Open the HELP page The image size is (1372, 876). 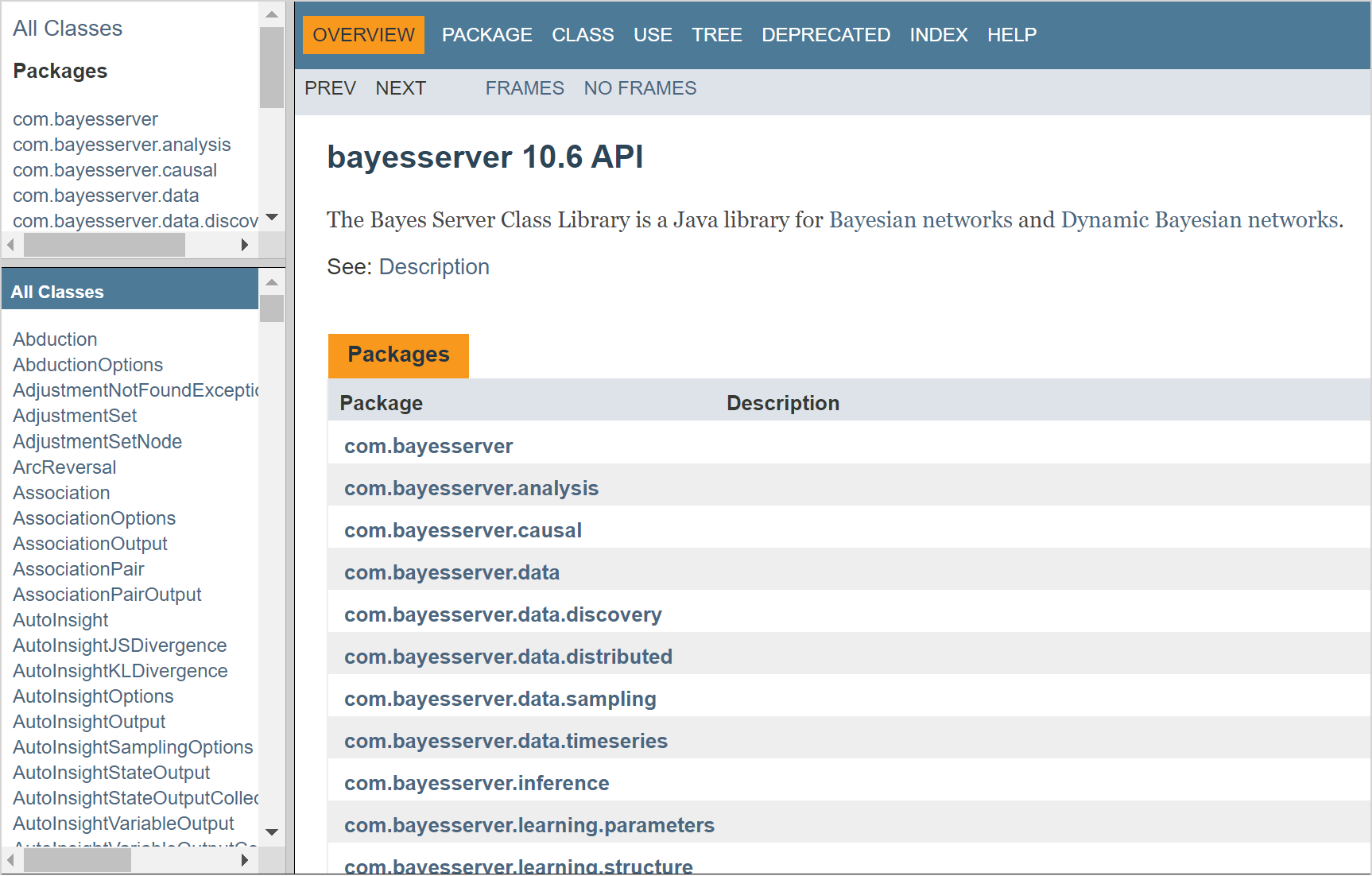click(1011, 34)
